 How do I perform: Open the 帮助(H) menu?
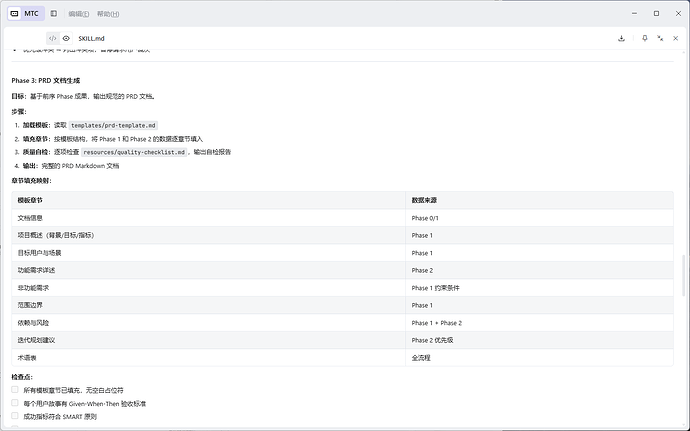[x=108, y=14]
